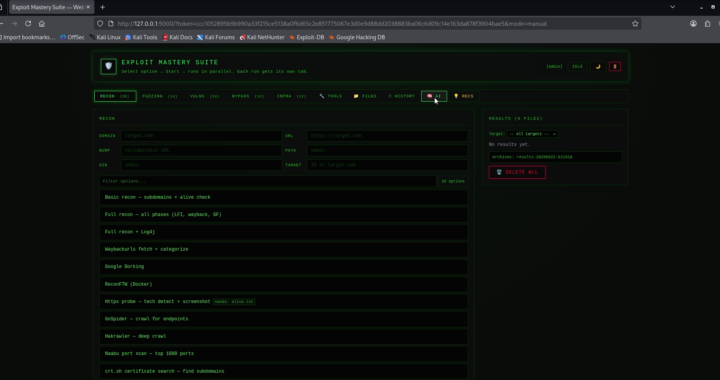720x380 pixels.
Task: Click the Import bookmarks item
Action: click(x=28, y=37)
